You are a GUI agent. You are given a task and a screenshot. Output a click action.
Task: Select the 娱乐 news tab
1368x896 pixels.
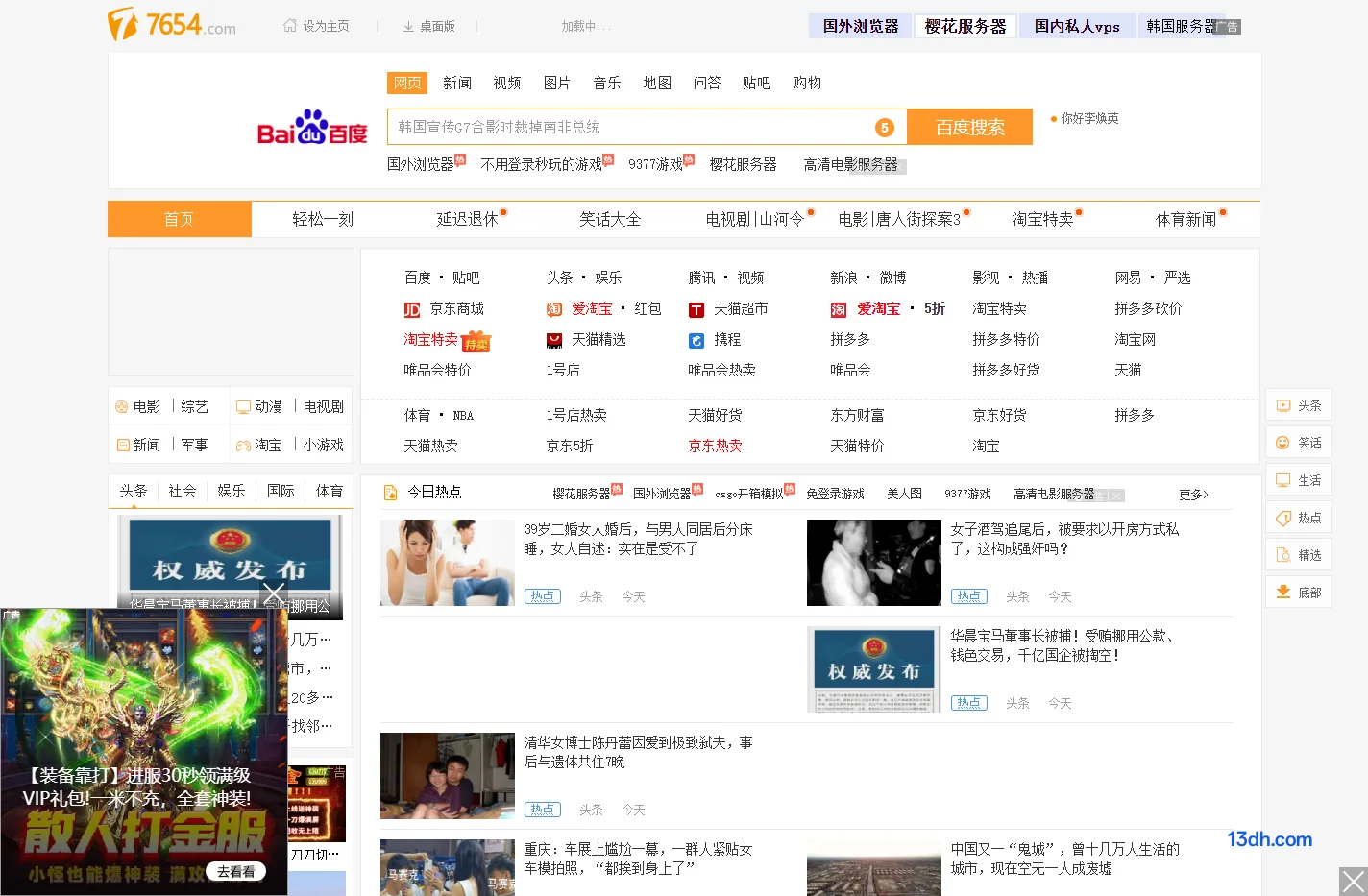click(232, 491)
